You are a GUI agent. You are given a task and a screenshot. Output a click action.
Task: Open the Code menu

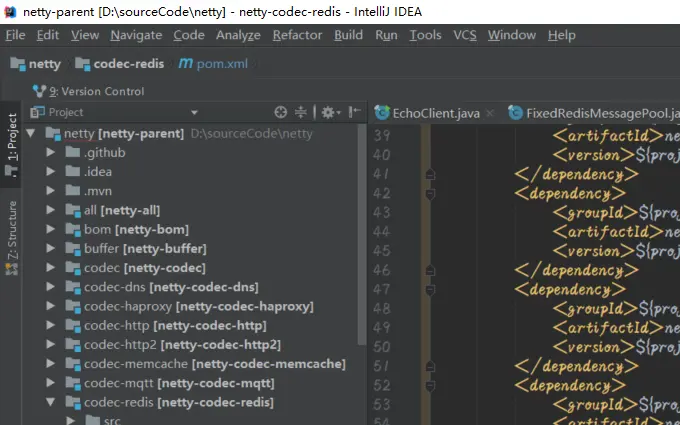tap(189, 35)
